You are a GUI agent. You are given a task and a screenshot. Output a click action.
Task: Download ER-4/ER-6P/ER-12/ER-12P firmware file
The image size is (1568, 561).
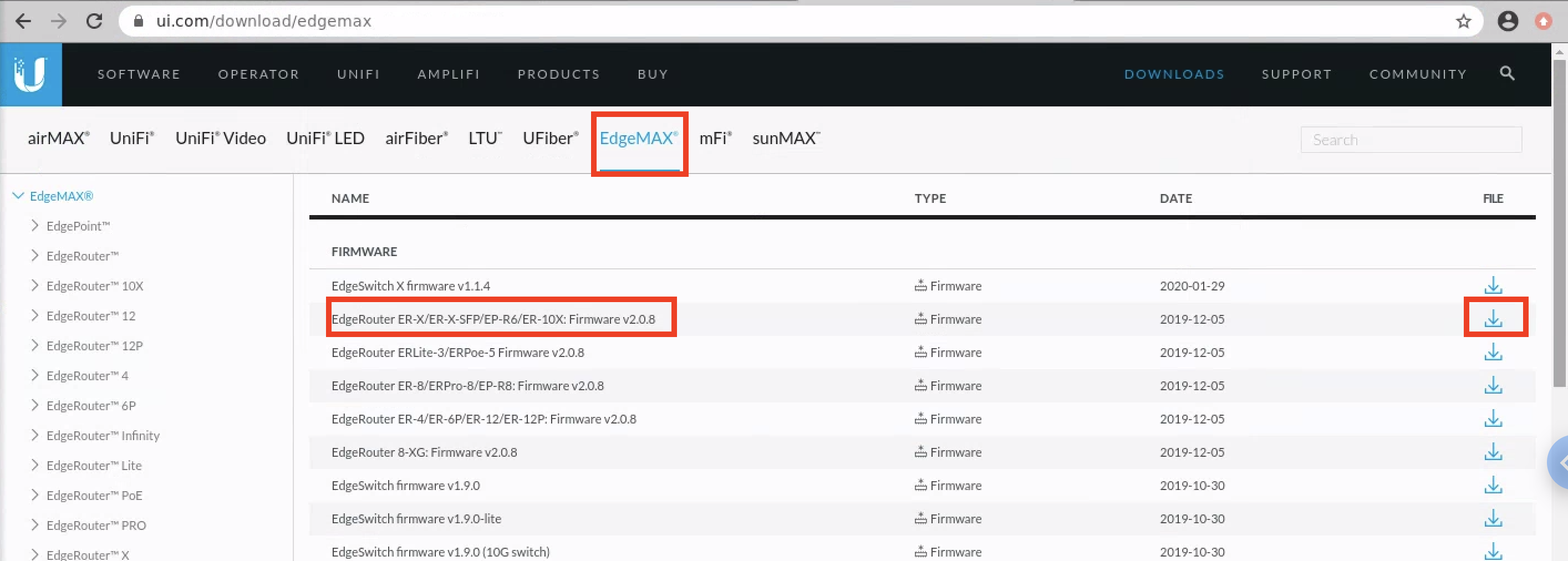(x=1493, y=419)
